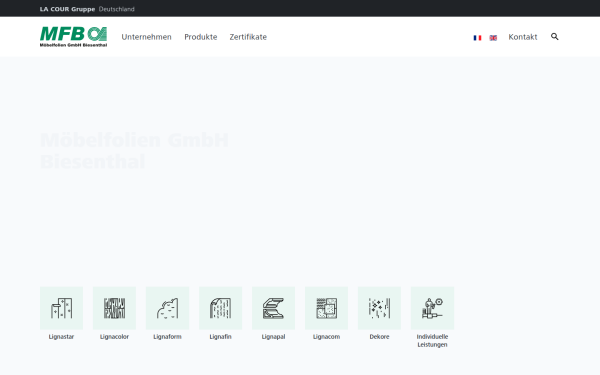
Task: Click the MFB logo
Action: 73,37
